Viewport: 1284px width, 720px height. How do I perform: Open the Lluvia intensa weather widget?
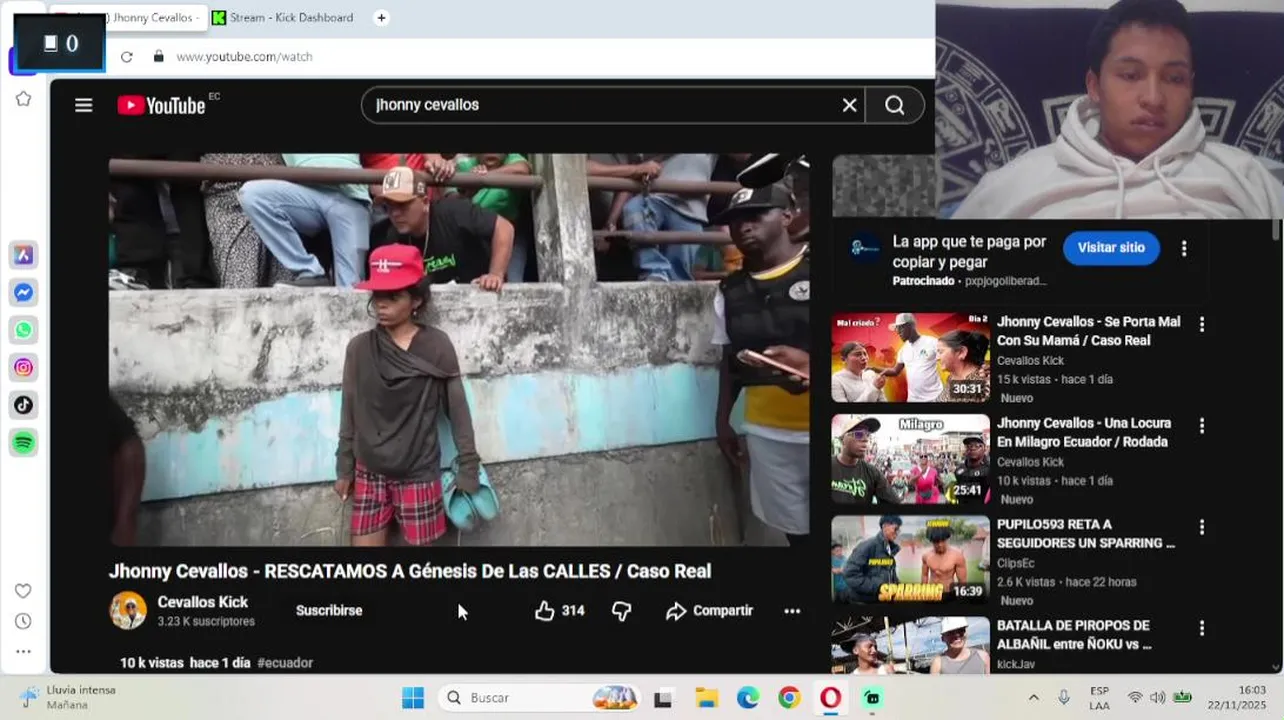[68, 698]
